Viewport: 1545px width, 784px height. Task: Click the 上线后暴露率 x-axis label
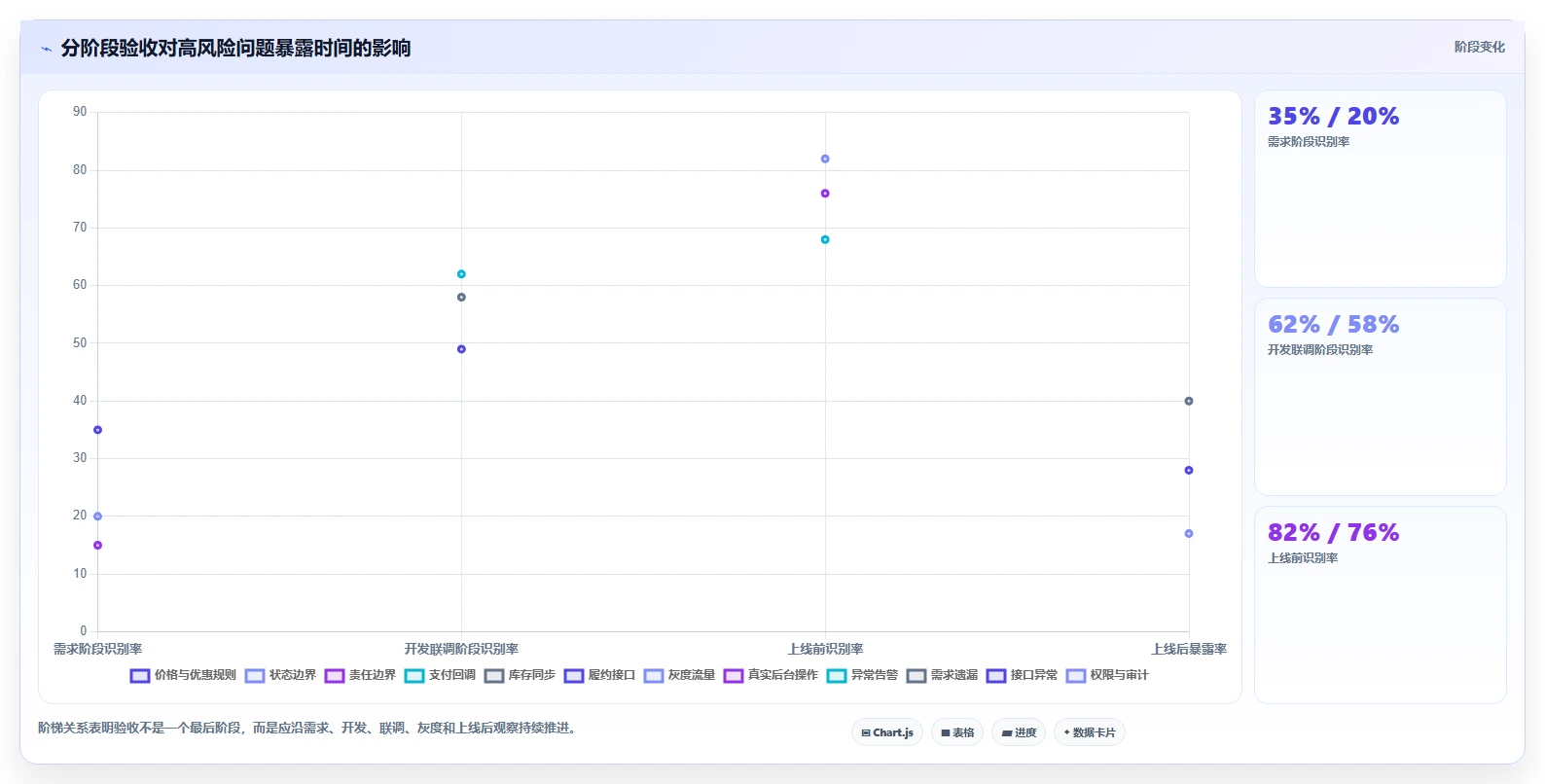point(1189,649)
